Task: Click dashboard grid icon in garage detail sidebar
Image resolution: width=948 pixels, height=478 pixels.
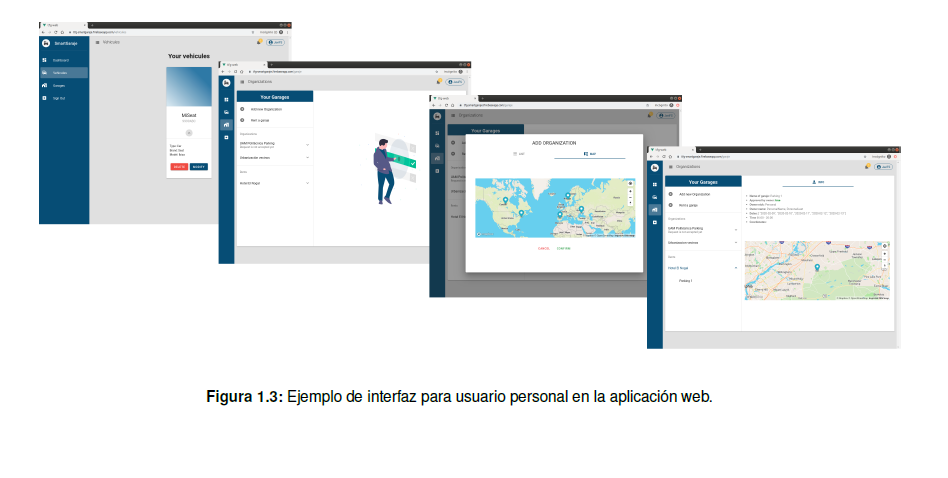Action: tap(655, 184)
